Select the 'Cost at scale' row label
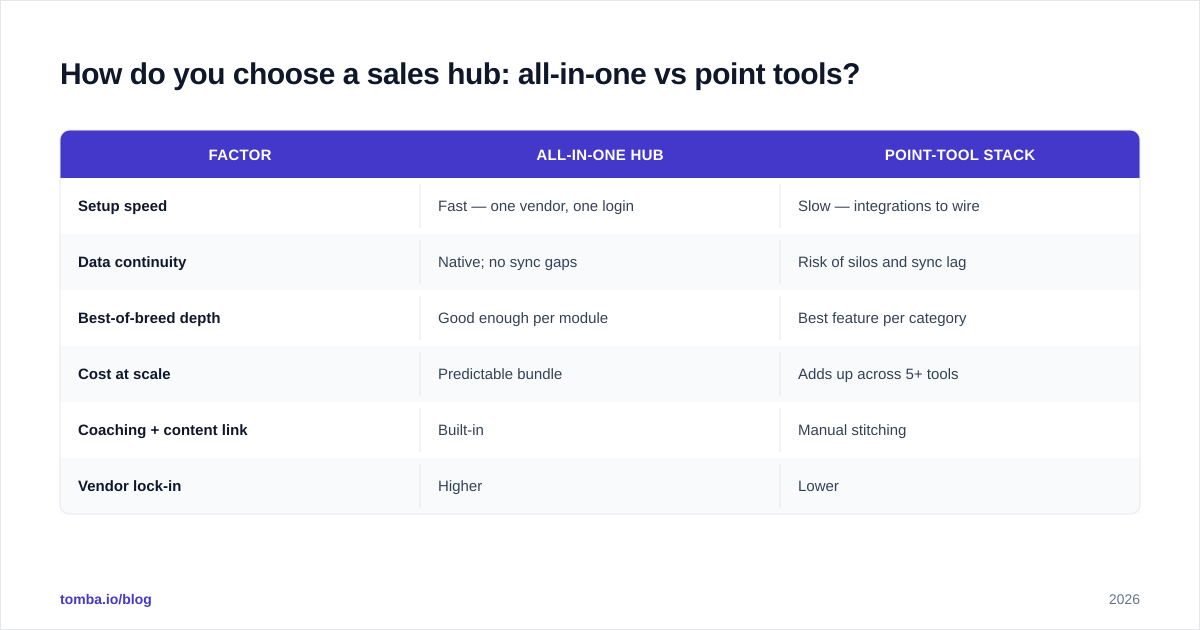 [x=124, y=374]
